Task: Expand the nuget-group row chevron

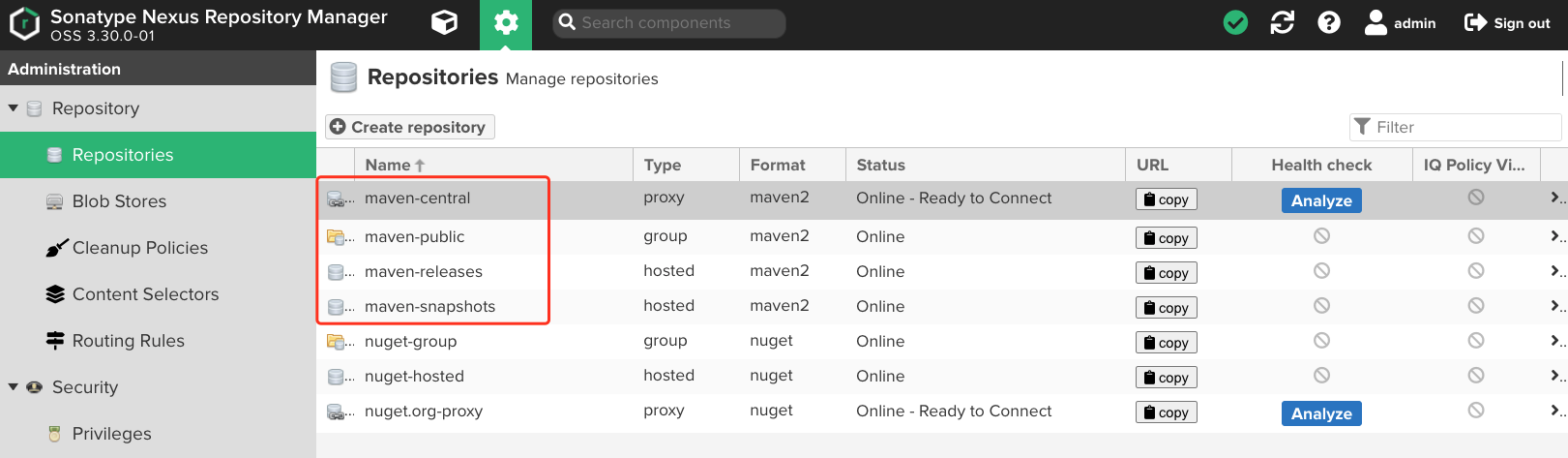Action: tap(1555, 341)
